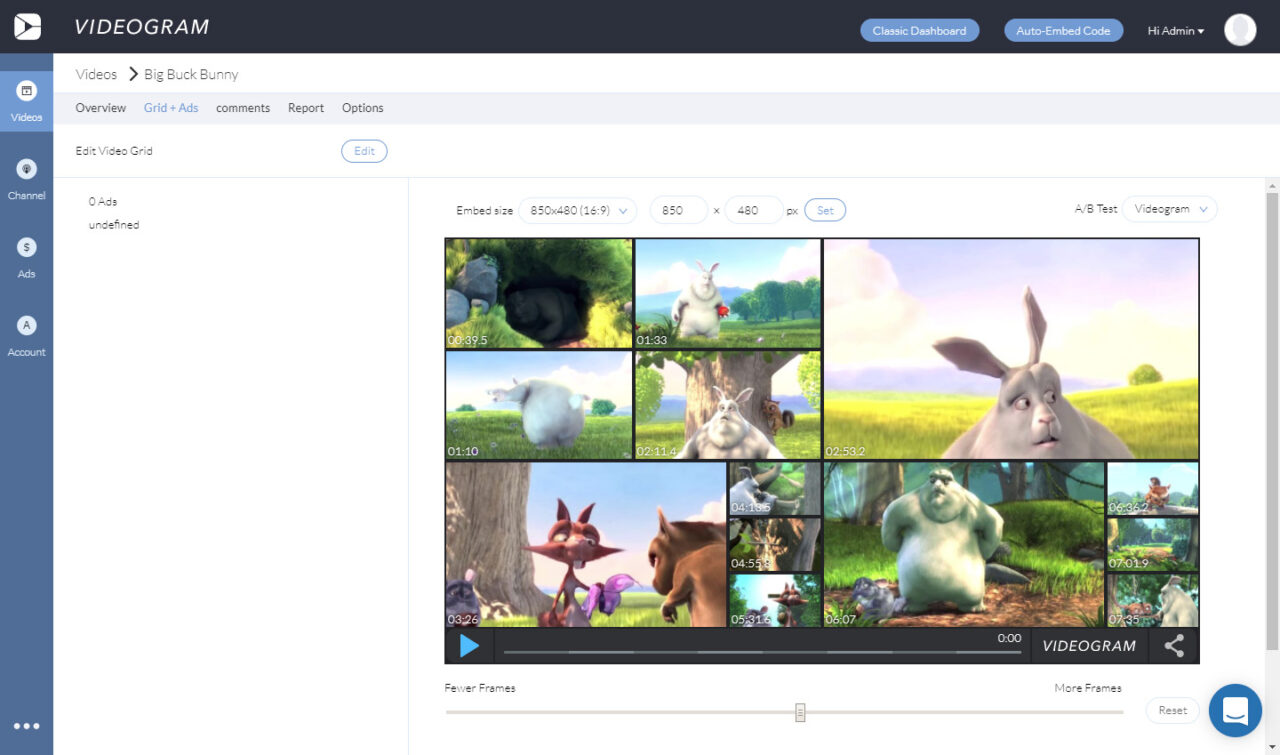Play the Big Buck Bunny video

pyautogui.click(x=469, y=646)
